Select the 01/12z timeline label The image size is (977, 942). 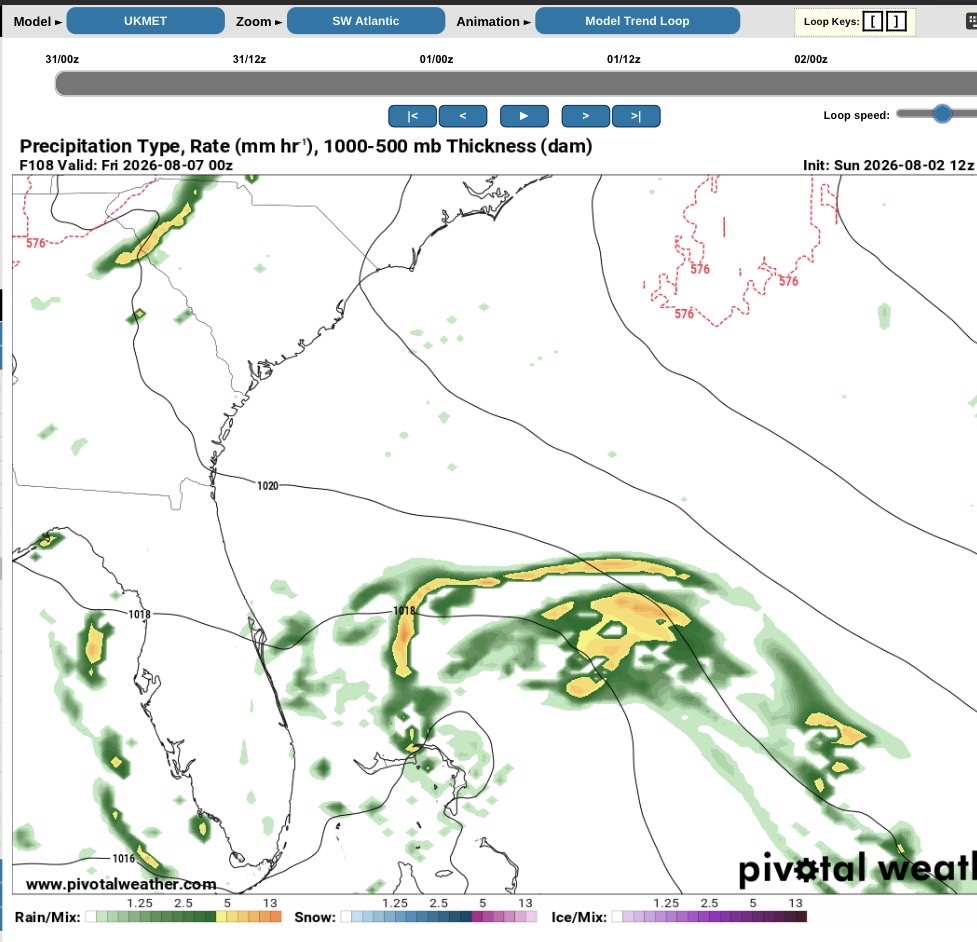click(x=624, y=59)
